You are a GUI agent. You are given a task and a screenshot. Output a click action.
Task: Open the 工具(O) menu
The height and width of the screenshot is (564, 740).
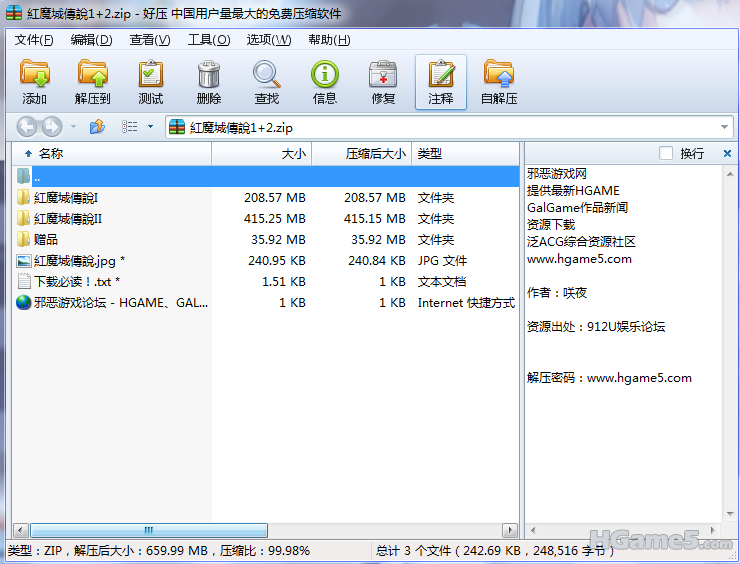[209, 40]
